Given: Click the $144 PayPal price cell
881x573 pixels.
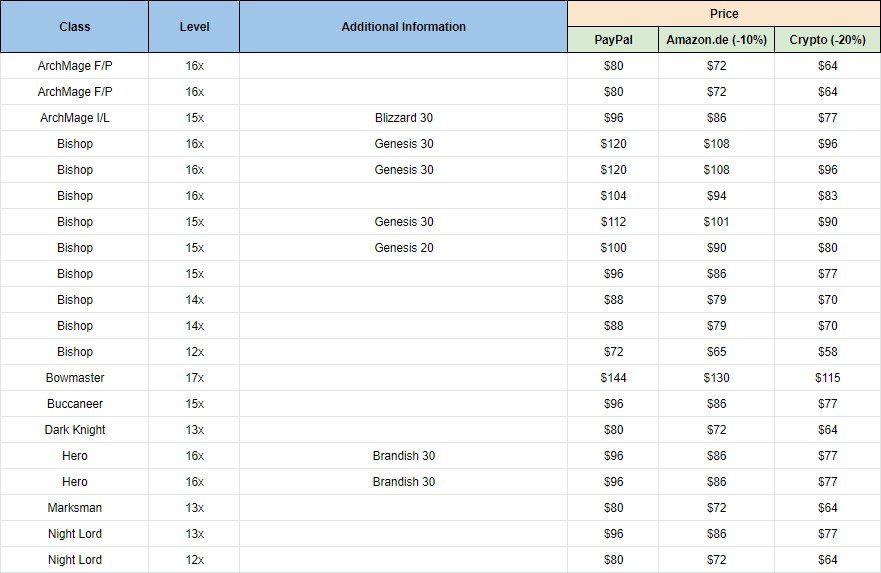Looking at the screenshot, I should click(613, 378).
